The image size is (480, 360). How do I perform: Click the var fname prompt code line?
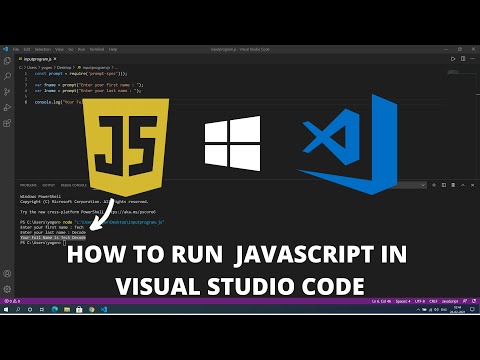tap(89, 85)
